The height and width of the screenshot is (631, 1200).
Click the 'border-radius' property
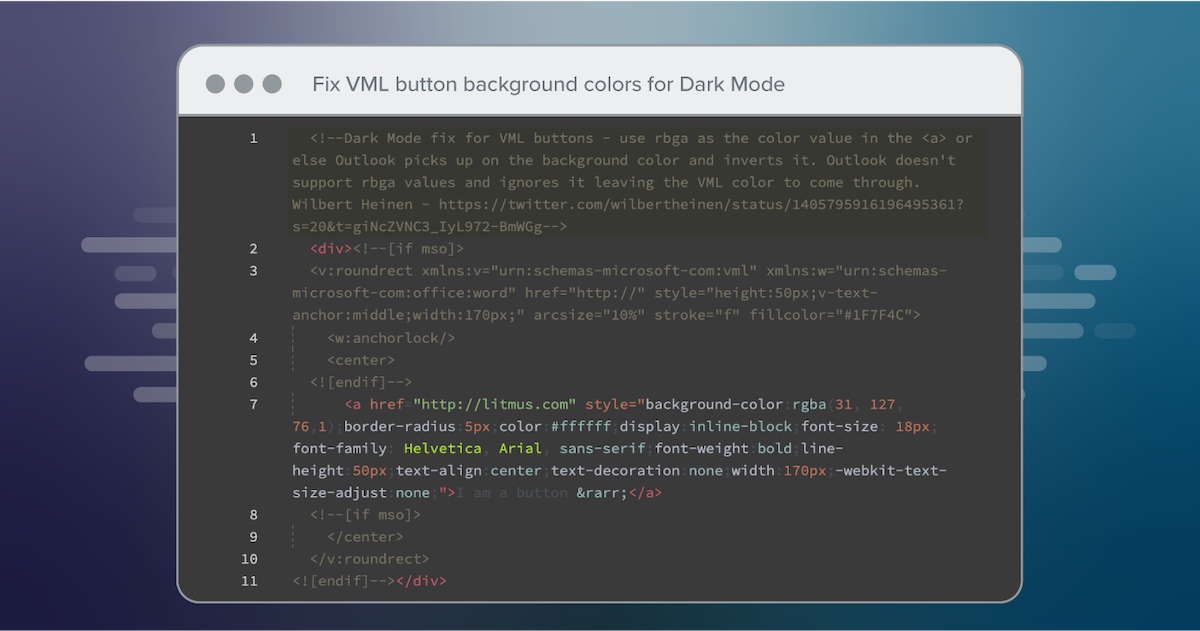tap(399, 426)
